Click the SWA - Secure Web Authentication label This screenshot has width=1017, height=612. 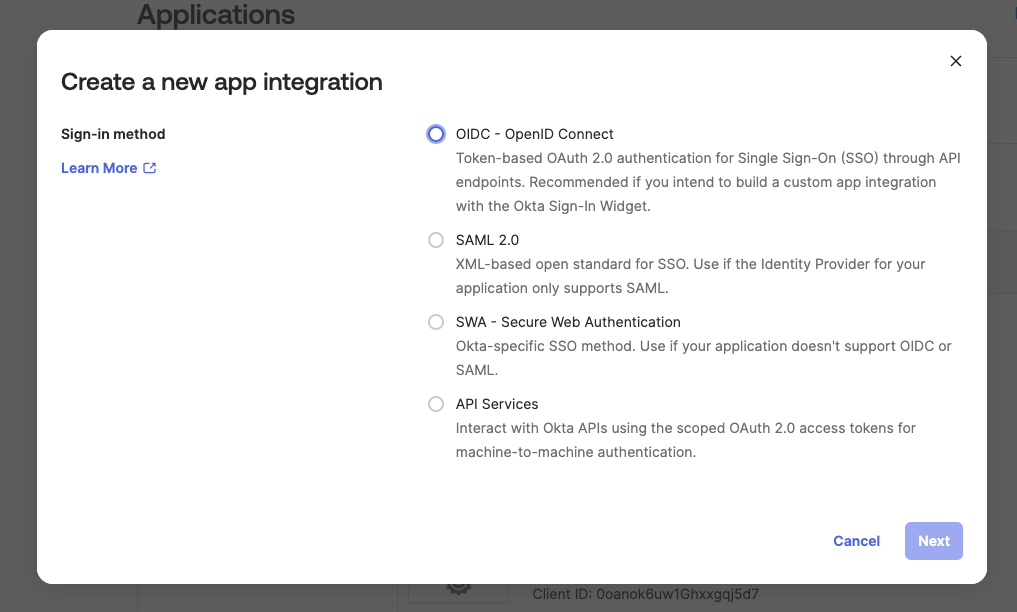tap(567, 322)
